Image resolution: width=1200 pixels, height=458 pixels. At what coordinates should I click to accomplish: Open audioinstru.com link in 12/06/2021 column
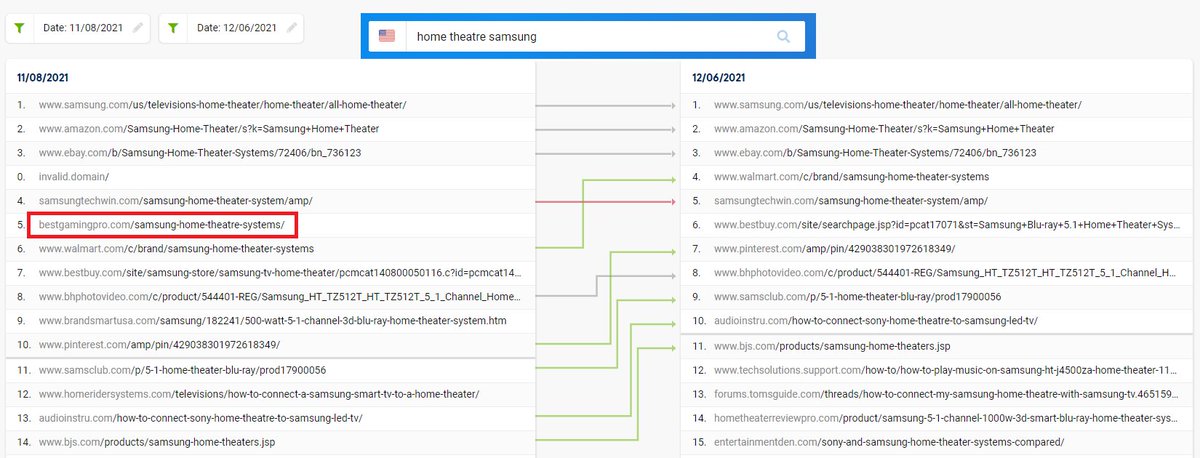coord(876,320)
